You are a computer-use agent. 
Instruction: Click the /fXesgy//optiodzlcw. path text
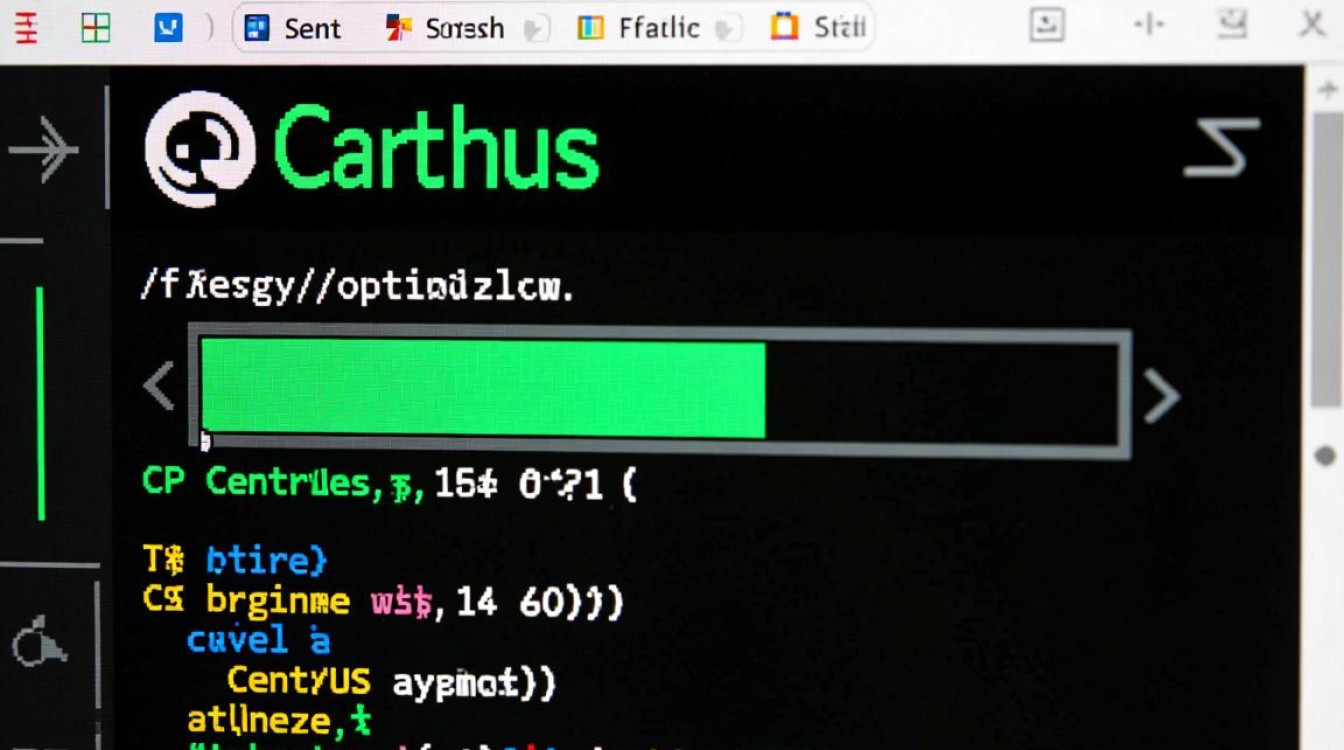click(x=357, y=286)
